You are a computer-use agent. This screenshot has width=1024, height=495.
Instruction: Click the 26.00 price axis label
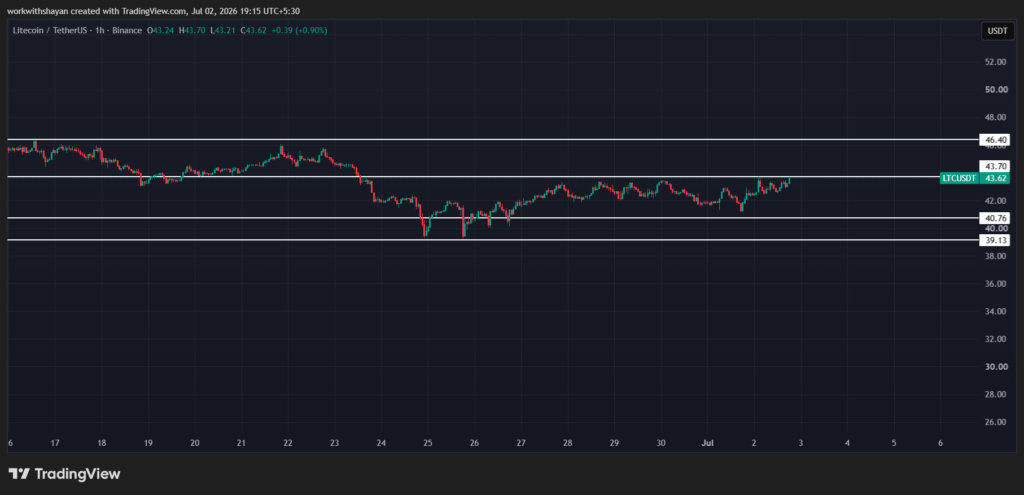pyautogui.click(x=995, y=422)
